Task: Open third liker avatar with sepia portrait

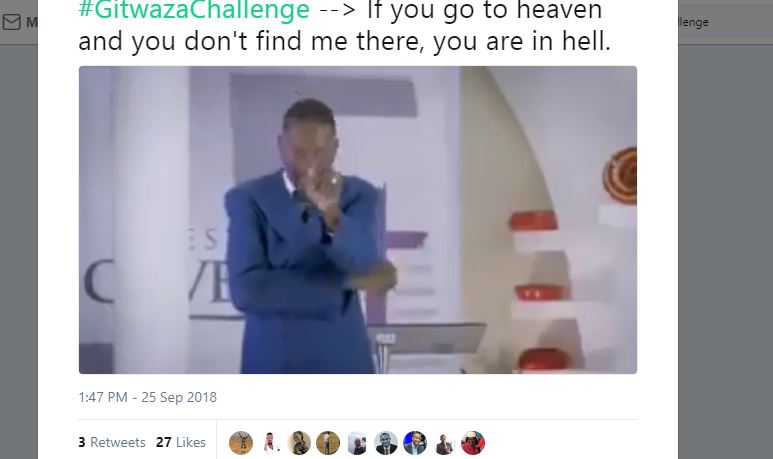Action: point(299,443)
